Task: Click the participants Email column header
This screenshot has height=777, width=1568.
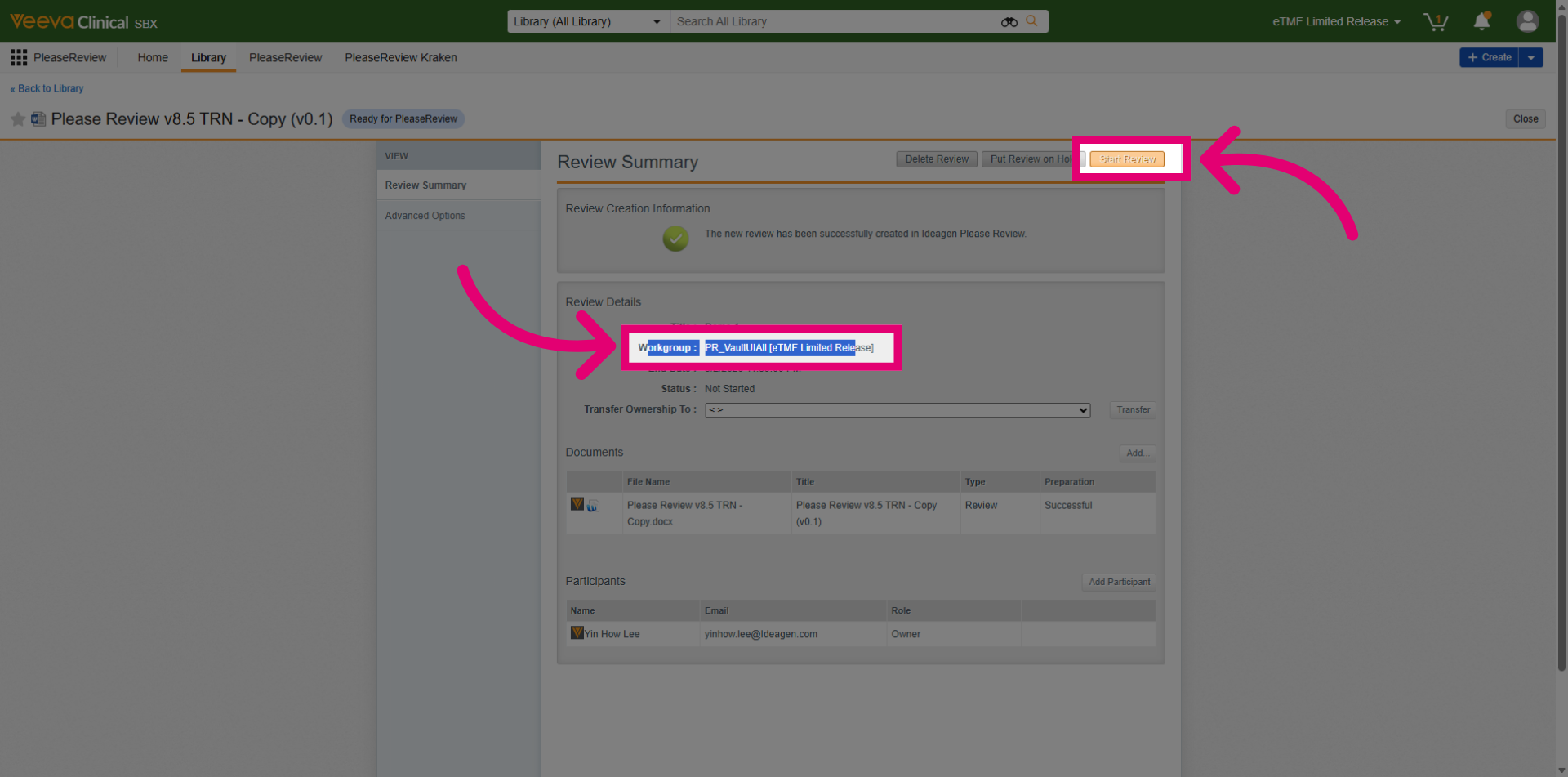Action: click(793, 611)
